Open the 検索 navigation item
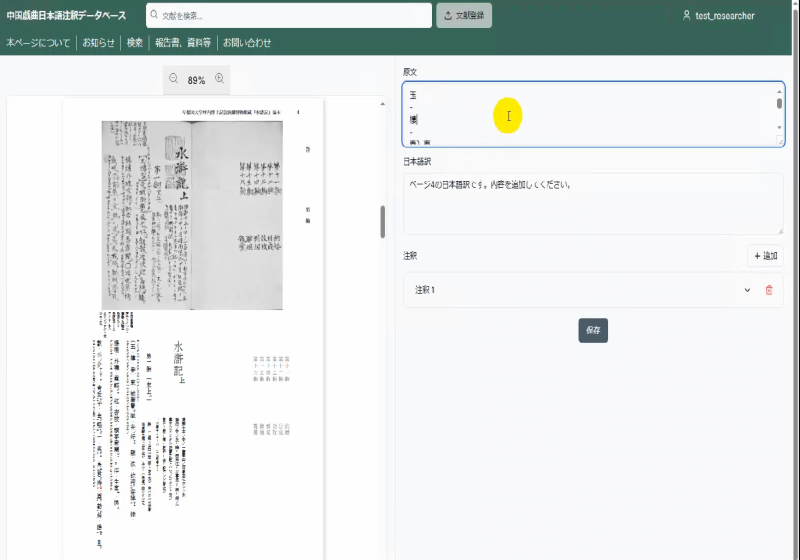 135,43
